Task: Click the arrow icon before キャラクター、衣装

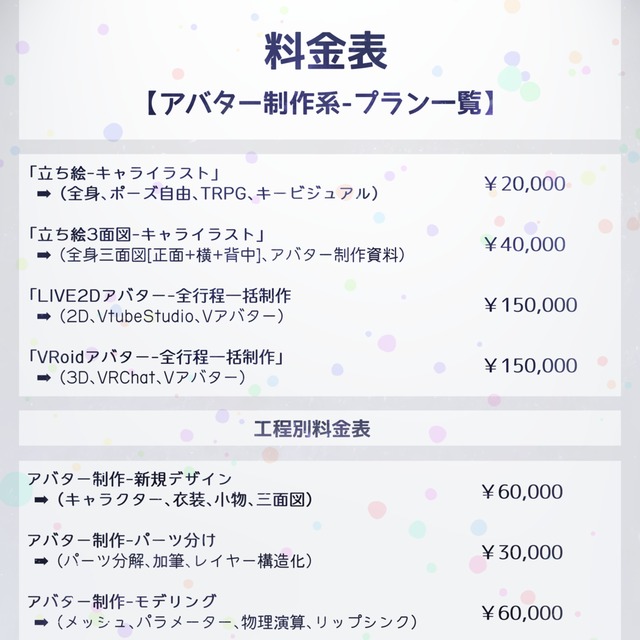Action: tap(41, 500)
